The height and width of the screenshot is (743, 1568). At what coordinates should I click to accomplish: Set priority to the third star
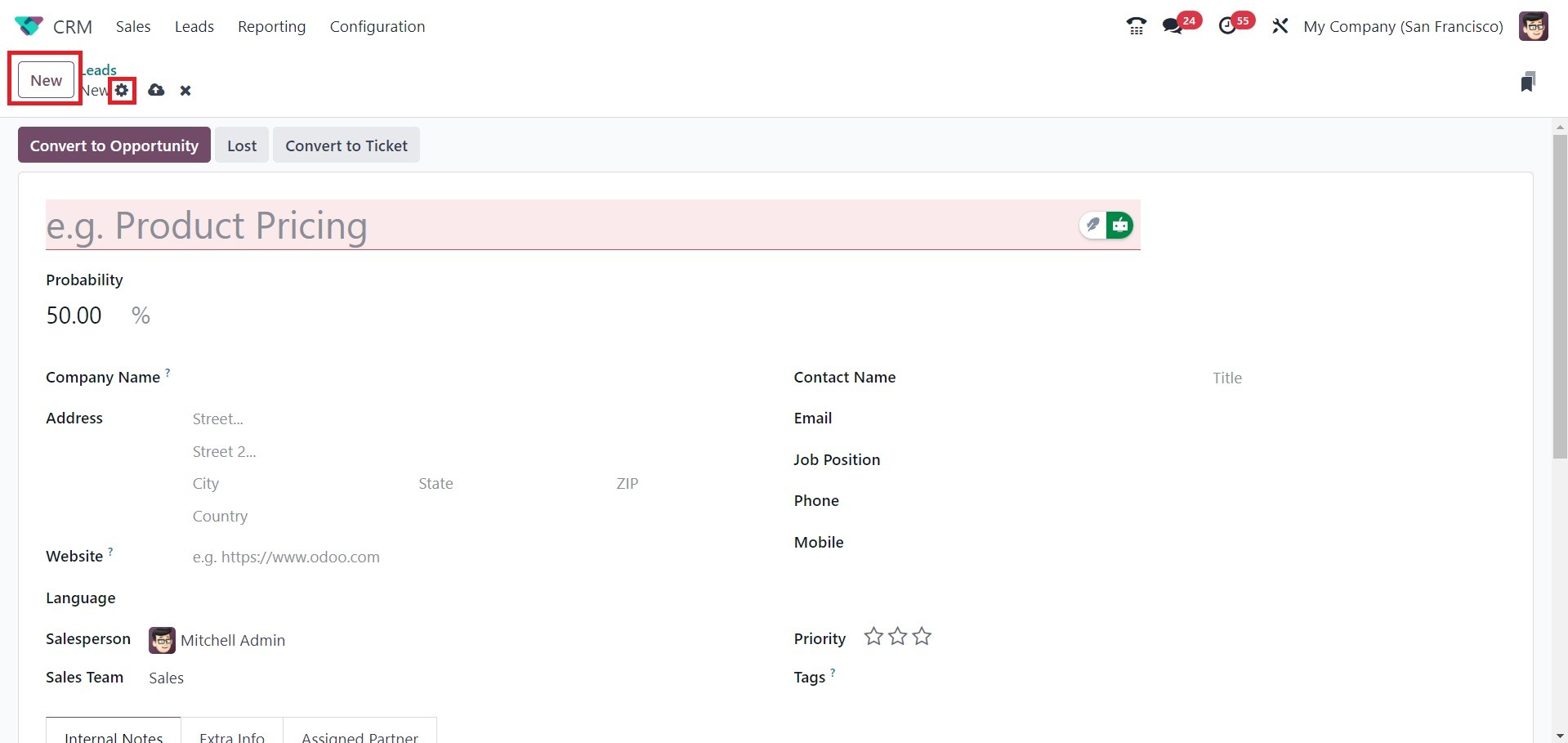(922, 636)
